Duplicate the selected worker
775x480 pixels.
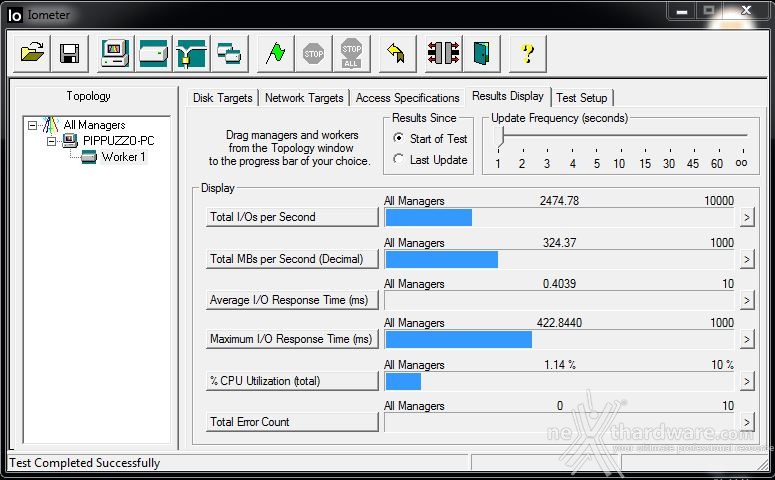coord(229,53)
